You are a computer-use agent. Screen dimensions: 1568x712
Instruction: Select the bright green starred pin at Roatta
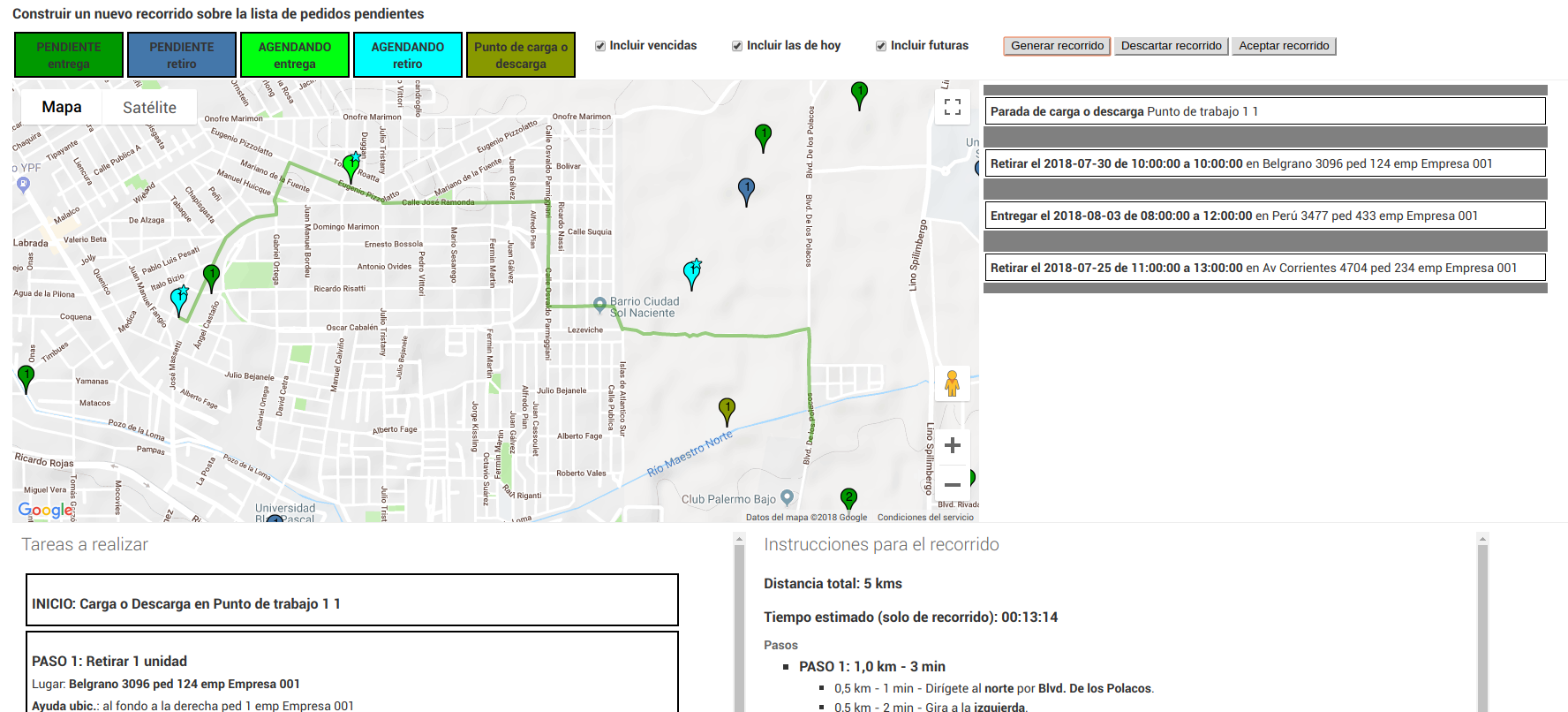point(351,167)
